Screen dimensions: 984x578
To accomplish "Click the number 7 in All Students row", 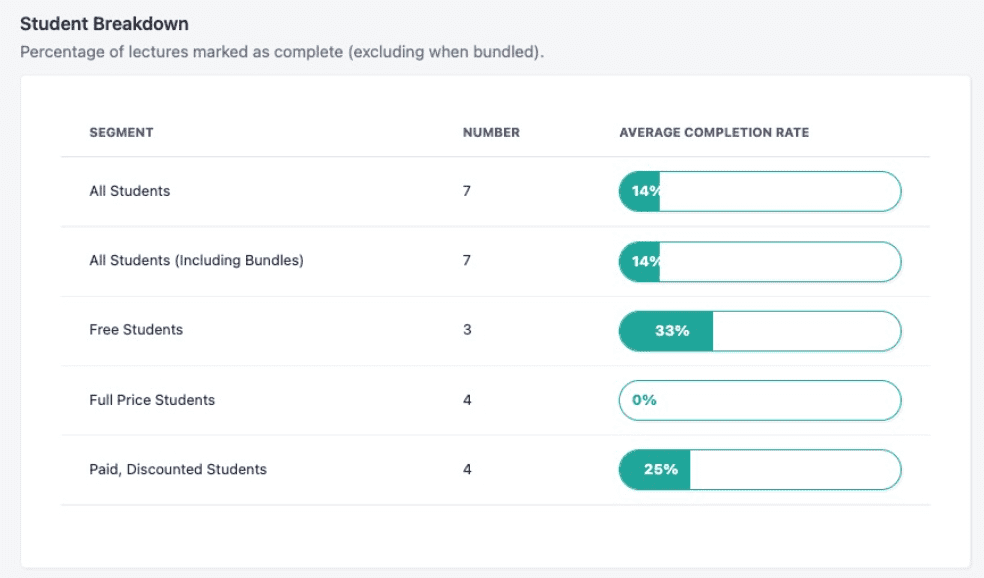I will coord(467,191).
